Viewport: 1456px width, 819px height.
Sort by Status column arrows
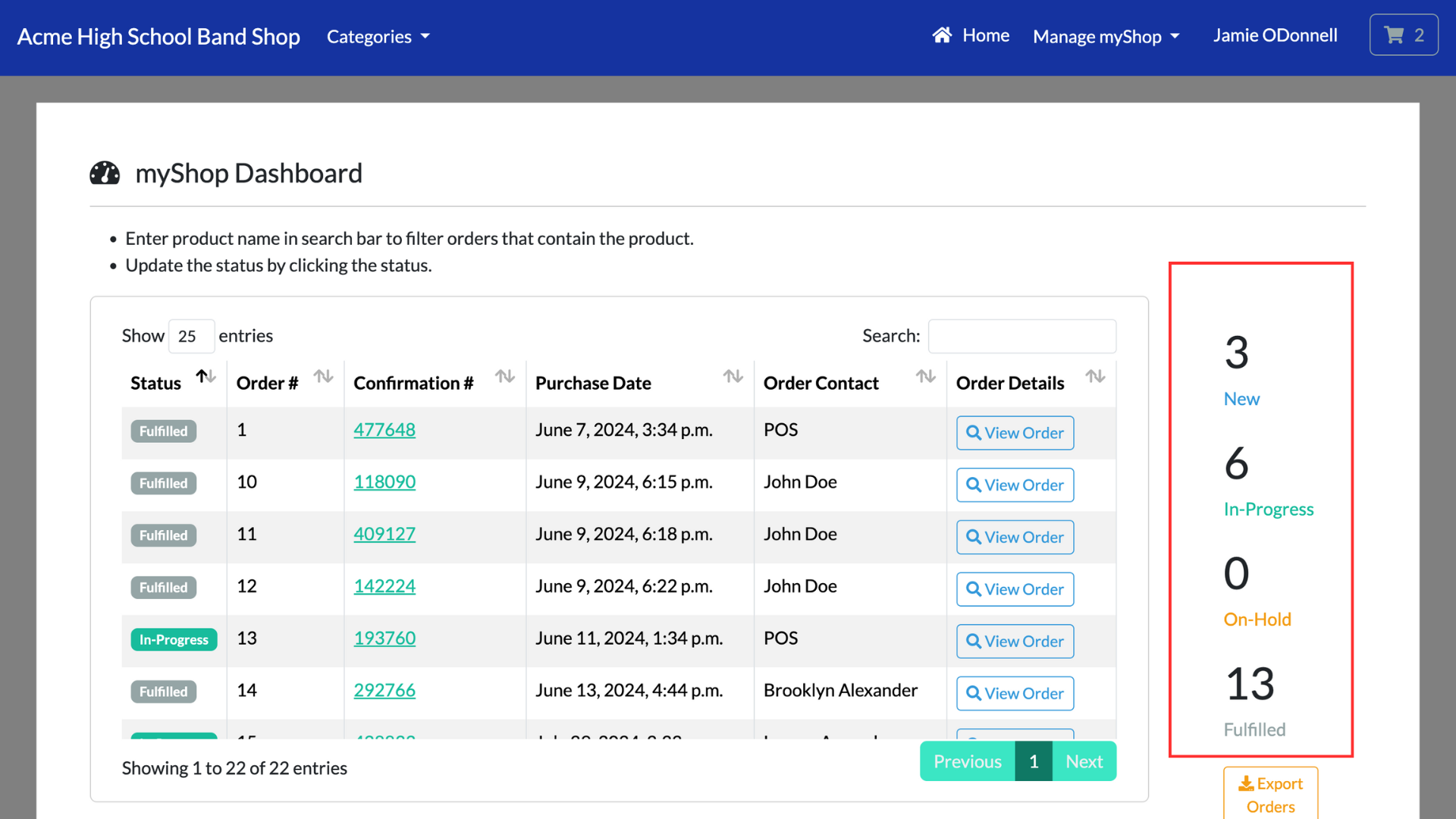click(206, 376)
